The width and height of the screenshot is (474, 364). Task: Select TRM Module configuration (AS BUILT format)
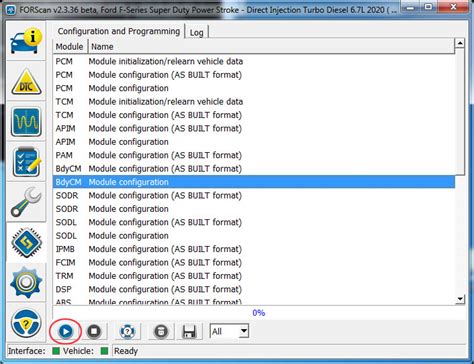254,276
